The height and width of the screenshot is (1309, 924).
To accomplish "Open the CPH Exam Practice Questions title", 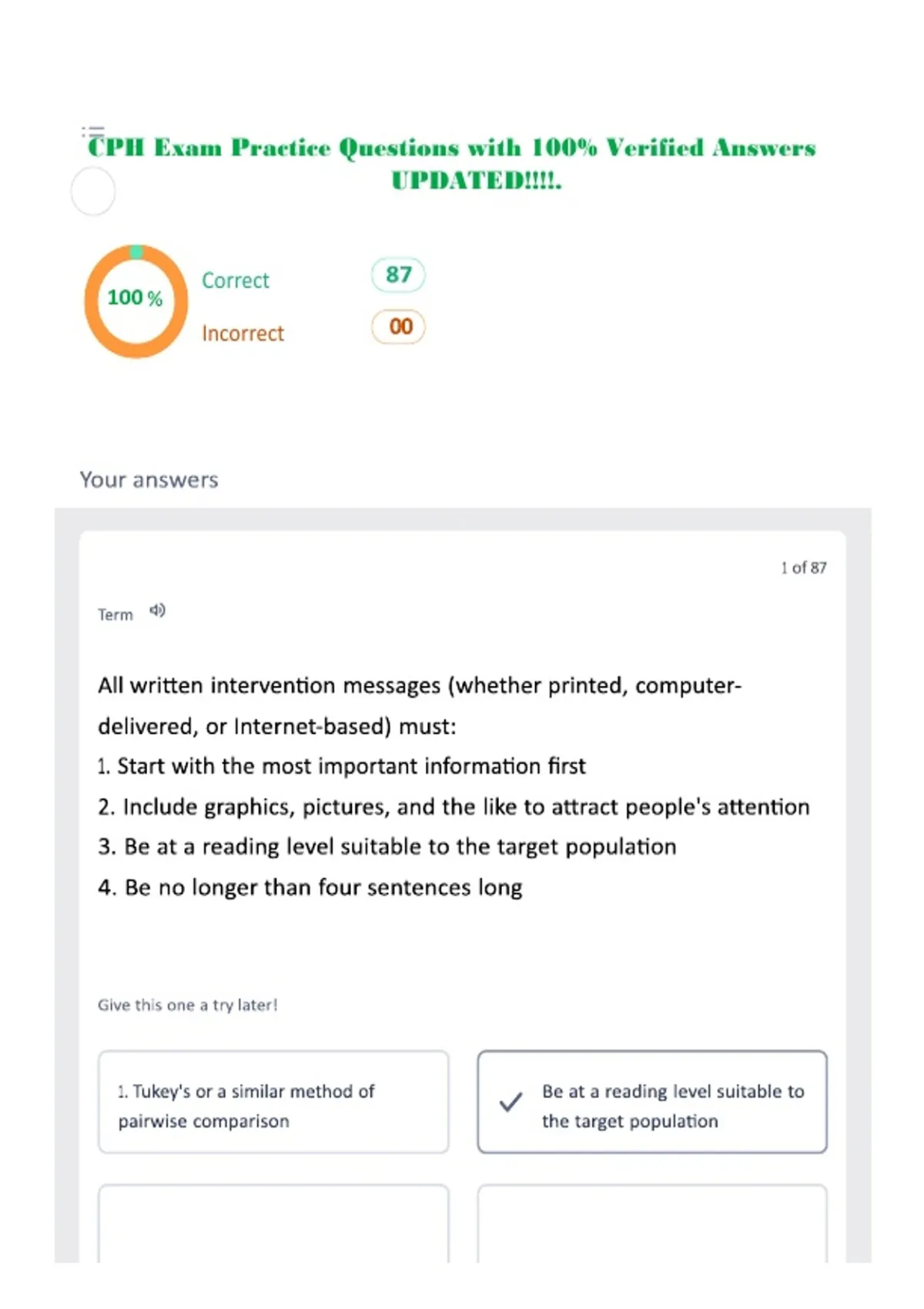I will 453,163.
